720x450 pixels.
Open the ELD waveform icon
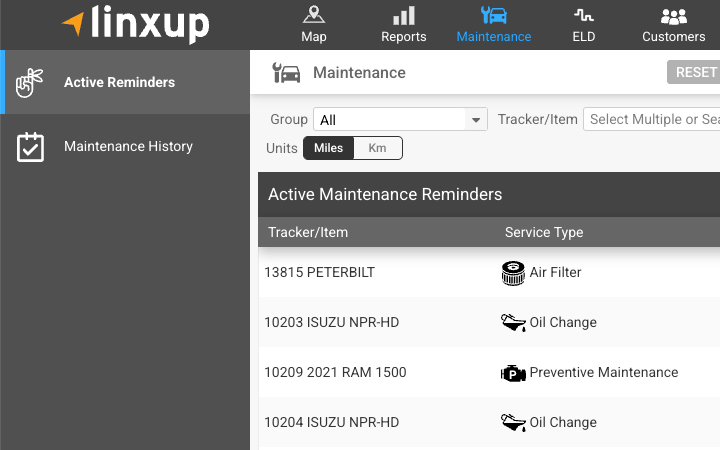click(x=584, y=16)
